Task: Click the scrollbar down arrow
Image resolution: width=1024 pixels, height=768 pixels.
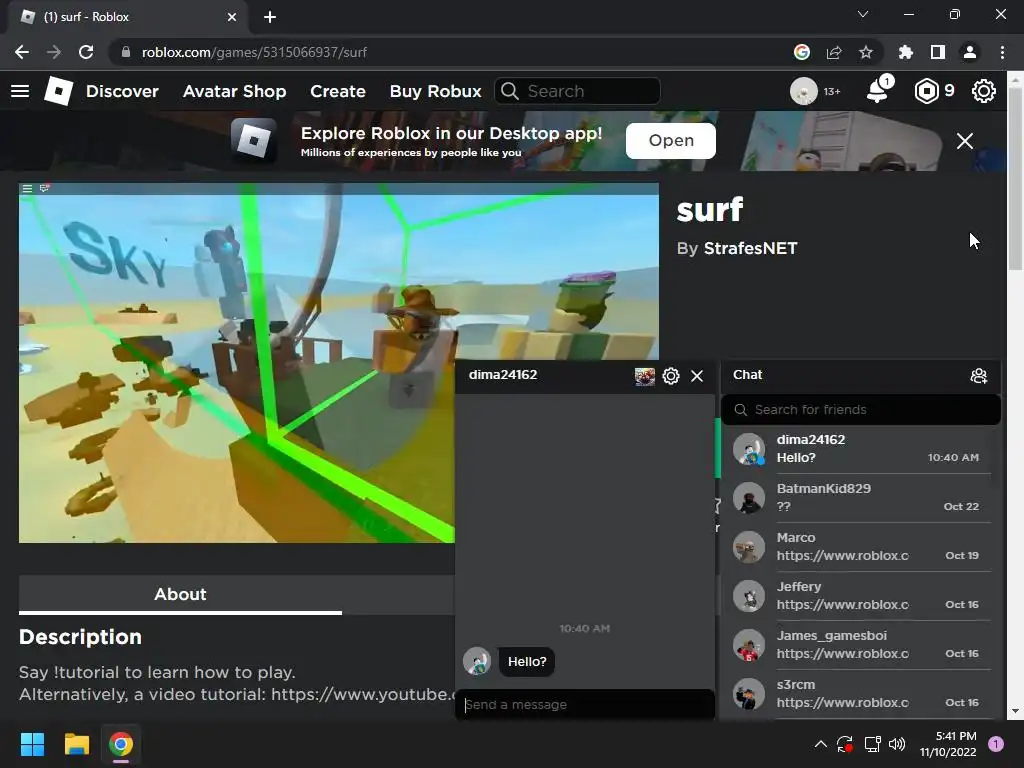Action: (x=1016, y=711)
